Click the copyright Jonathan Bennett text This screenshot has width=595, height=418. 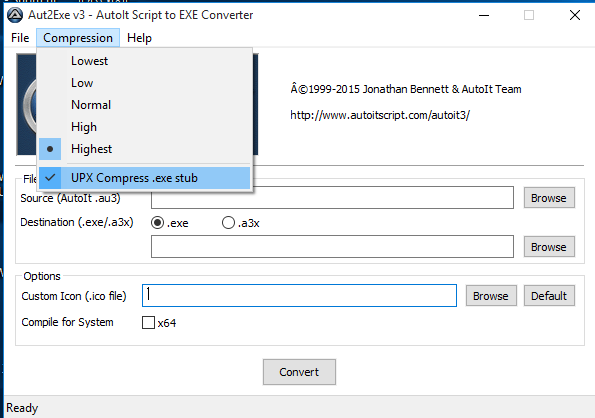[406, 89]
